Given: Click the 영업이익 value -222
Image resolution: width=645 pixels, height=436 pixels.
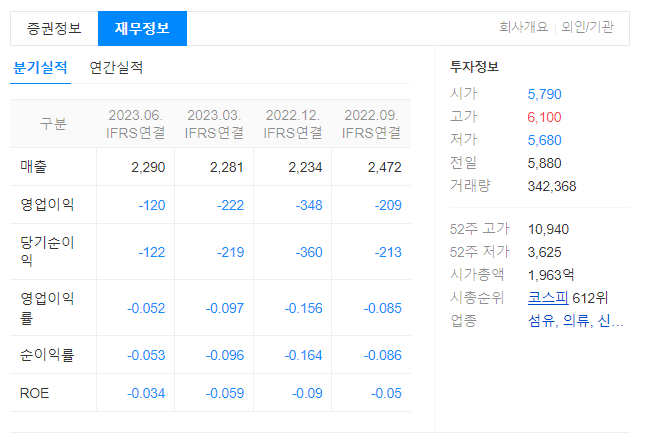Looking at the screenshot, I should point(230,205).
